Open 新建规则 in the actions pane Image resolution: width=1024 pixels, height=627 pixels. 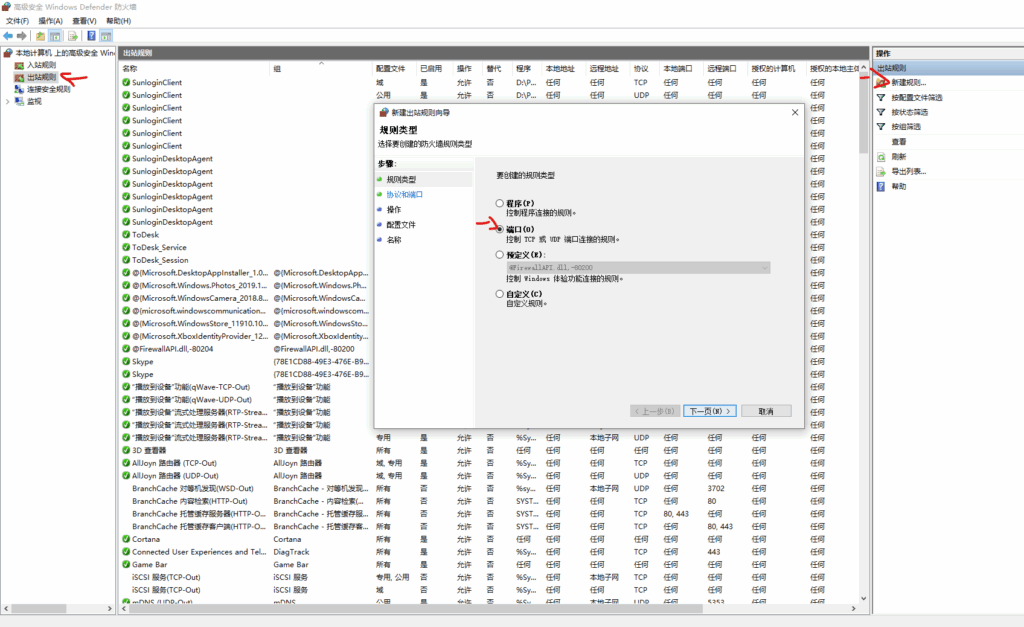(908, 82)
